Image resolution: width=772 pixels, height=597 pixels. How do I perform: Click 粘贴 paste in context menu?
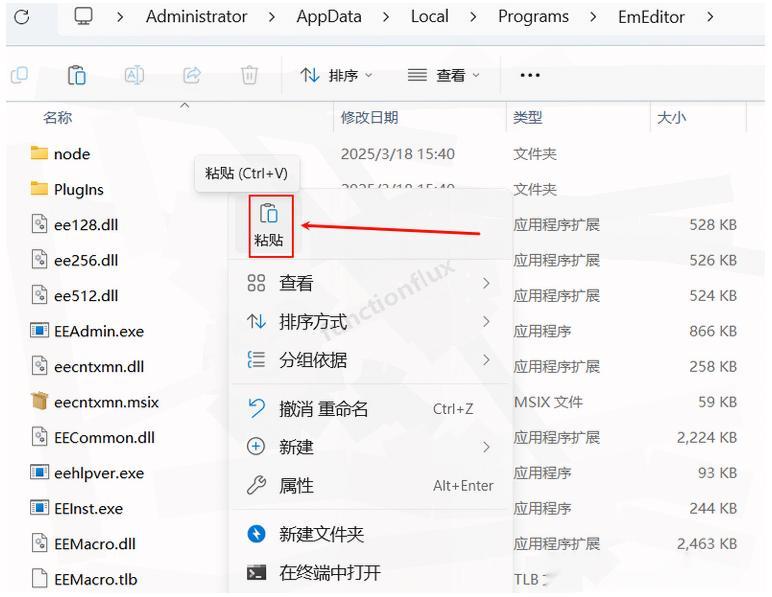click(x=270, y=226)
